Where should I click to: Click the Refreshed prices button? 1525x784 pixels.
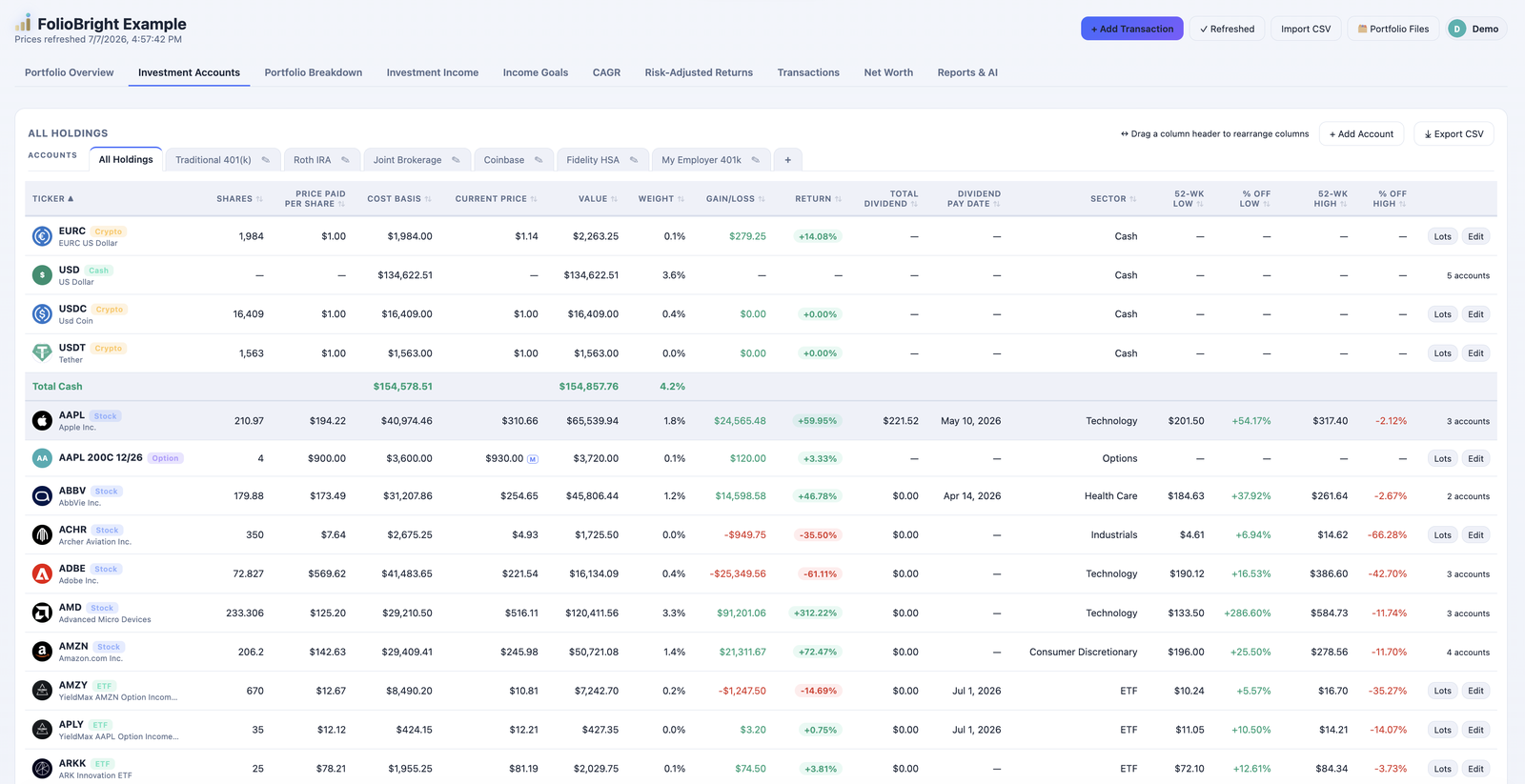(1228, 29)
